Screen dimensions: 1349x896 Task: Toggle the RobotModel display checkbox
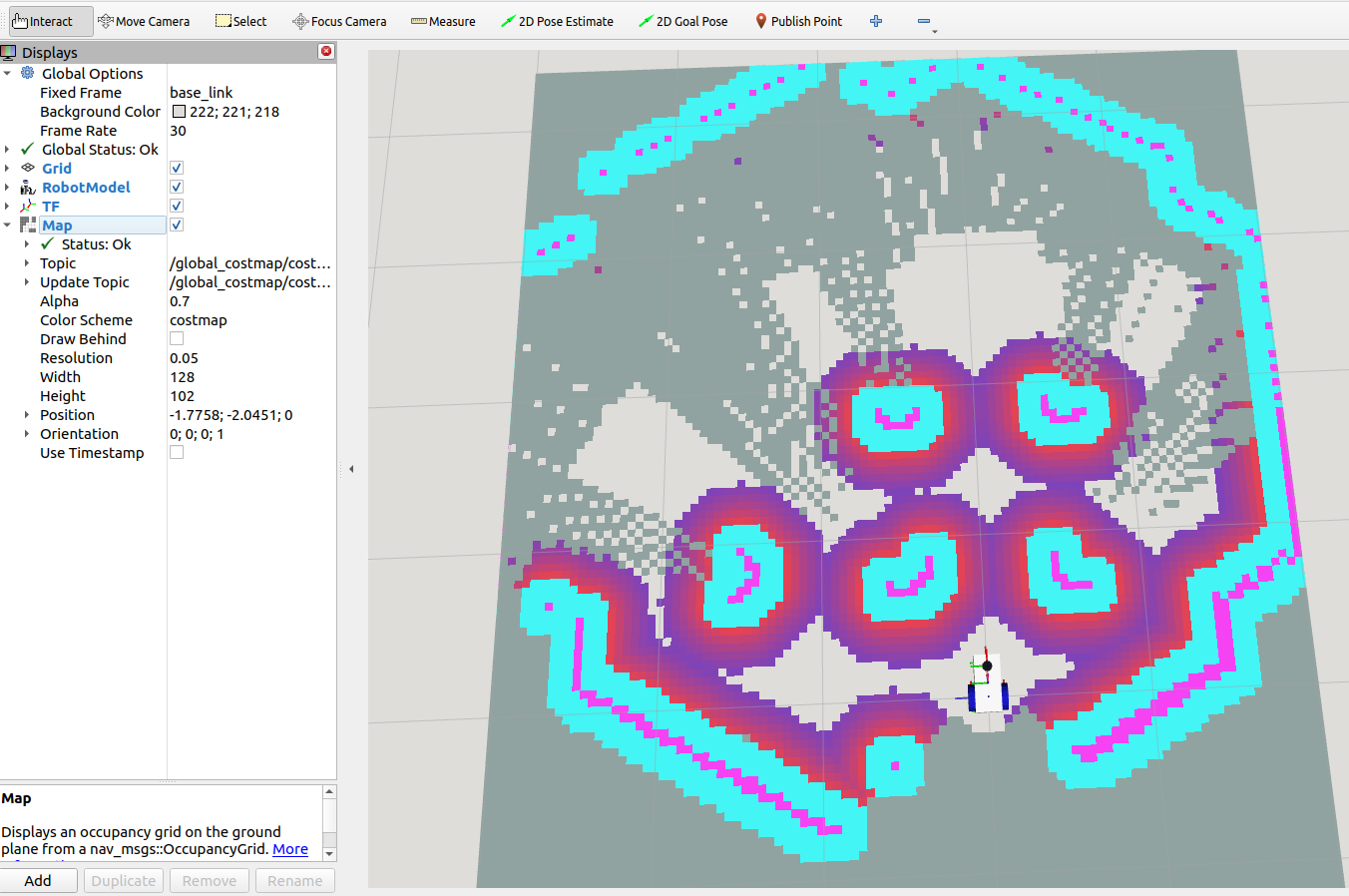[x=177, y=187]
